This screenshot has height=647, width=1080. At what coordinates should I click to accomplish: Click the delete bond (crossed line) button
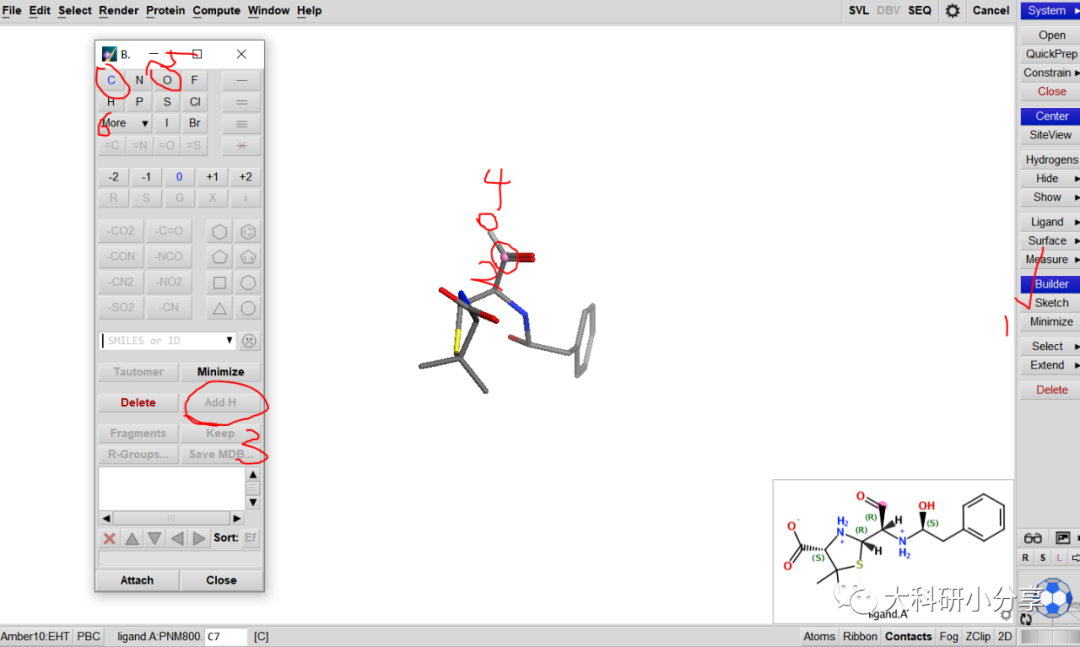(241, 145)
